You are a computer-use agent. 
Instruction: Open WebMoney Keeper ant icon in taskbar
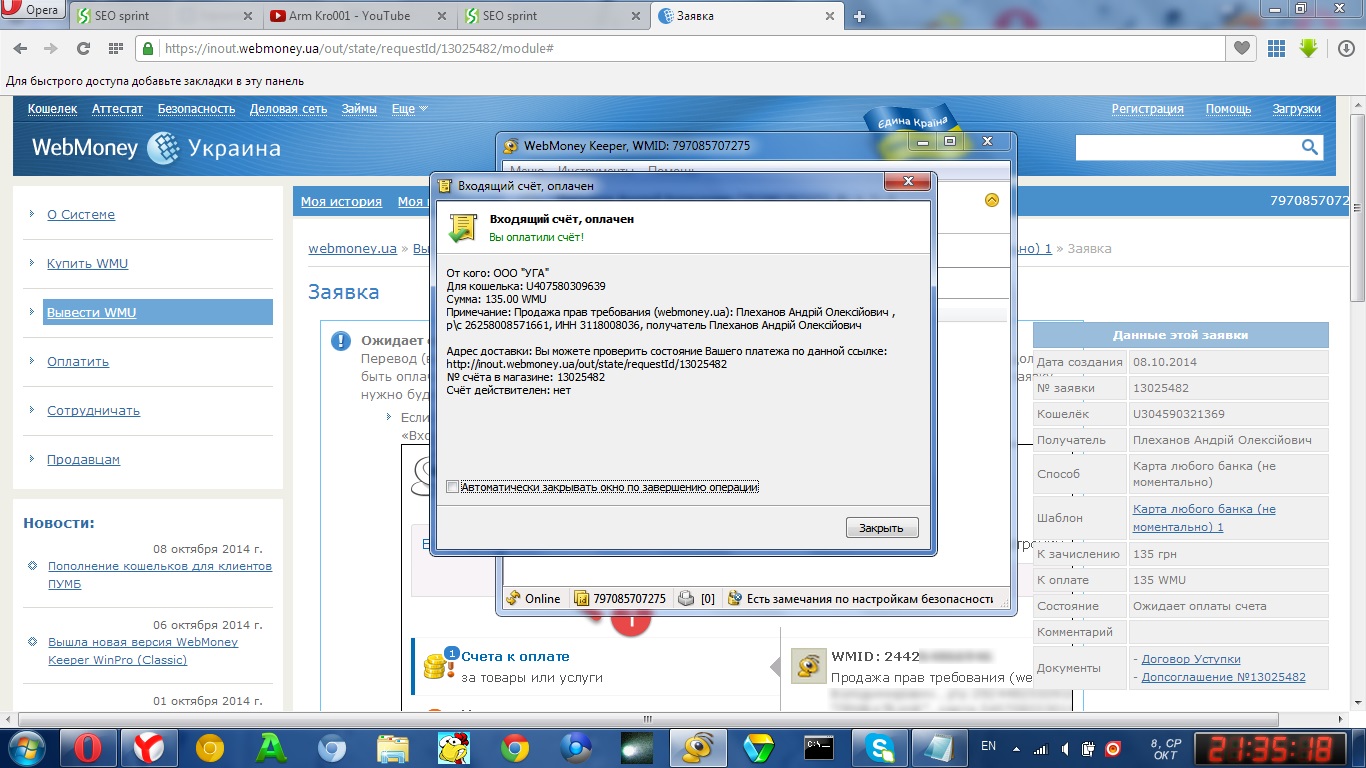tap(698, 747)
